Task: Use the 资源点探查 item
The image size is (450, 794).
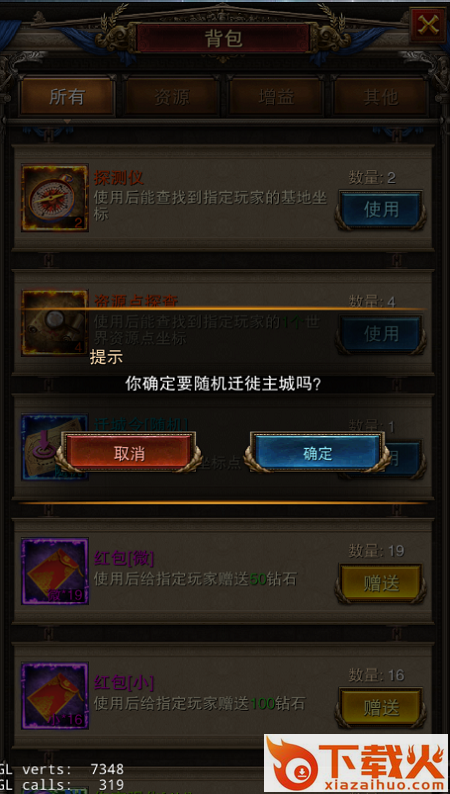Action: [x=381, y=333]
